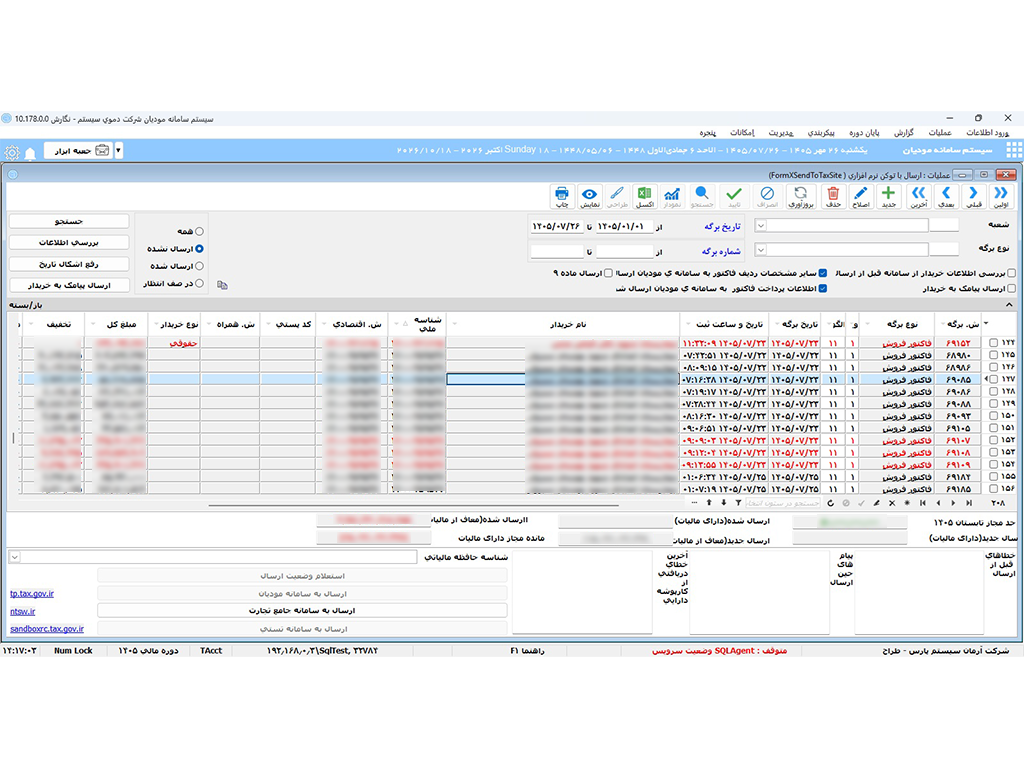Open the filter arrow on مبلغ کل column
The height and width of the screenshot is (768, 1024).
tap(93, 324)
